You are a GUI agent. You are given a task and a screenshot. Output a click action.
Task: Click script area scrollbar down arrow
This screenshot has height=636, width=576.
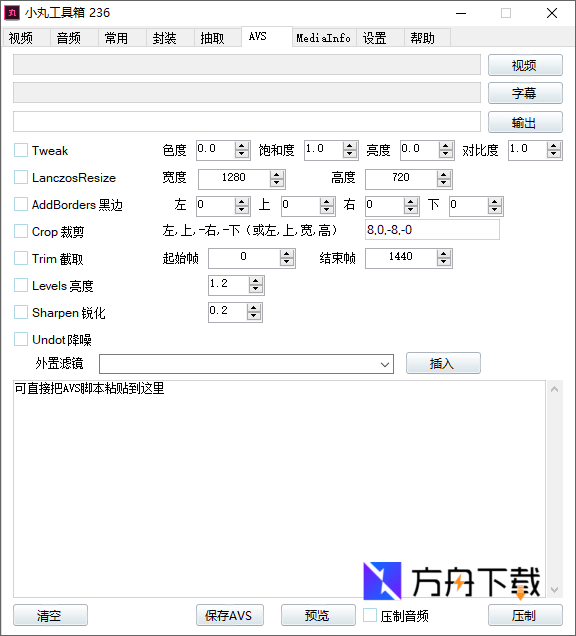pyautogui.click(x=555, y=589)
